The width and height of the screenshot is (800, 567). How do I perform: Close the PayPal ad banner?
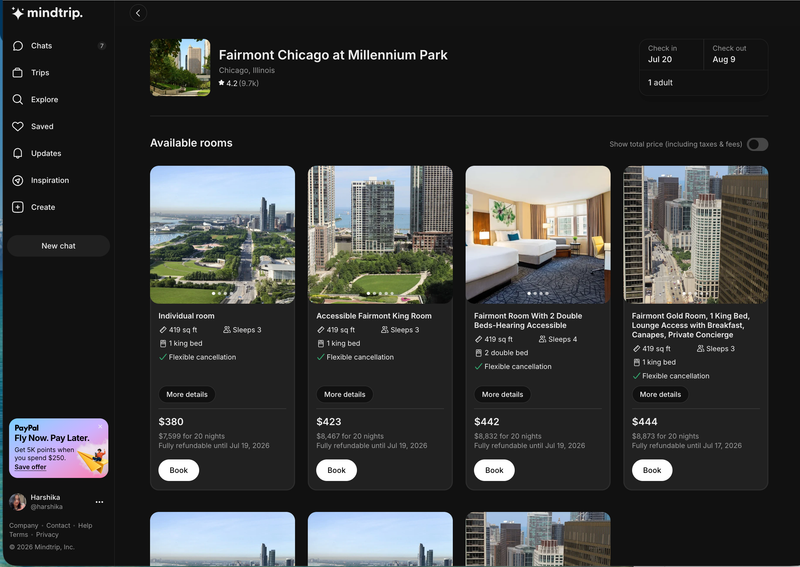(101, 427)
